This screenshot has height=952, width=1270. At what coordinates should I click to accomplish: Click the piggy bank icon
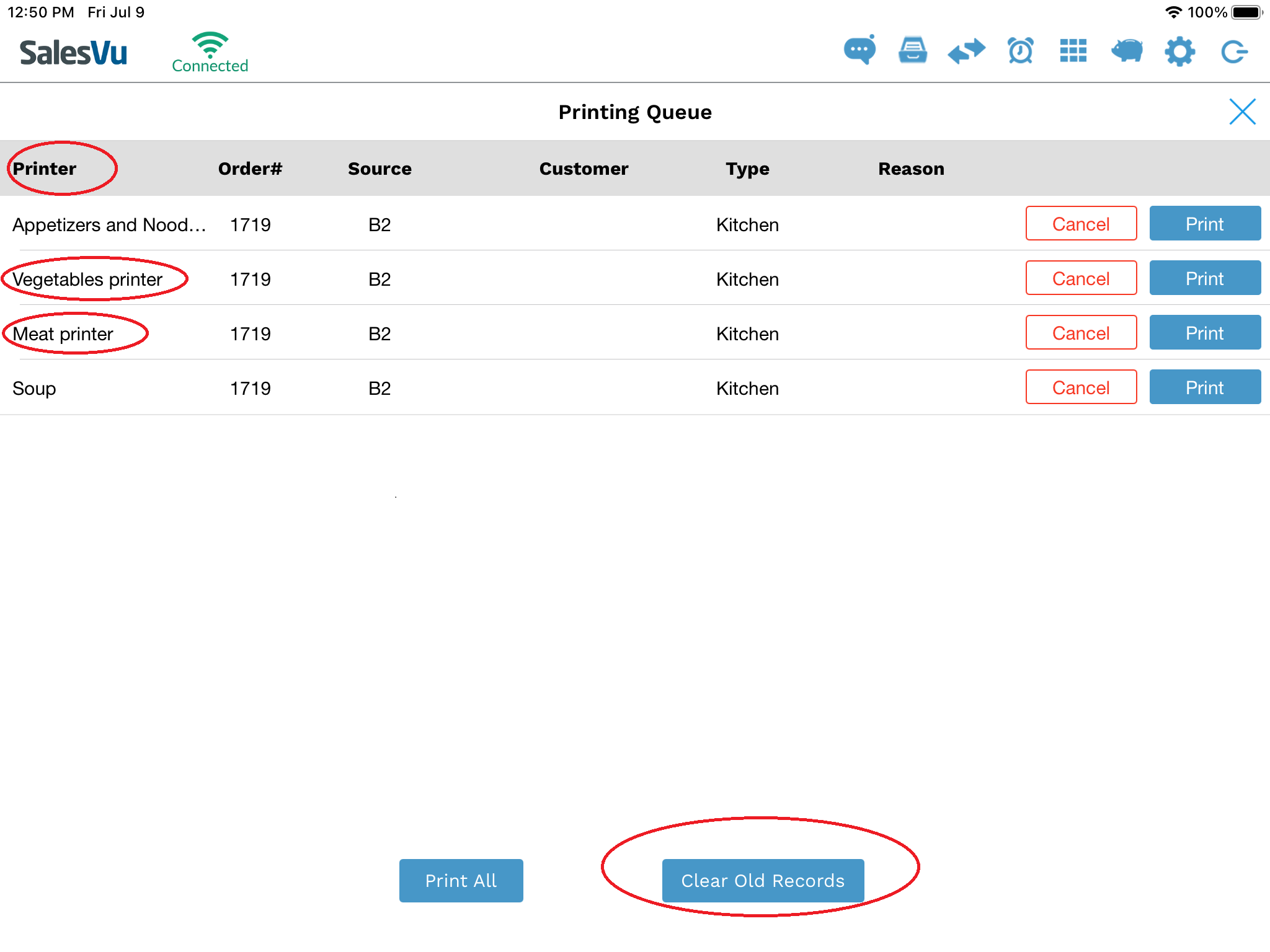coord(1127,51)
